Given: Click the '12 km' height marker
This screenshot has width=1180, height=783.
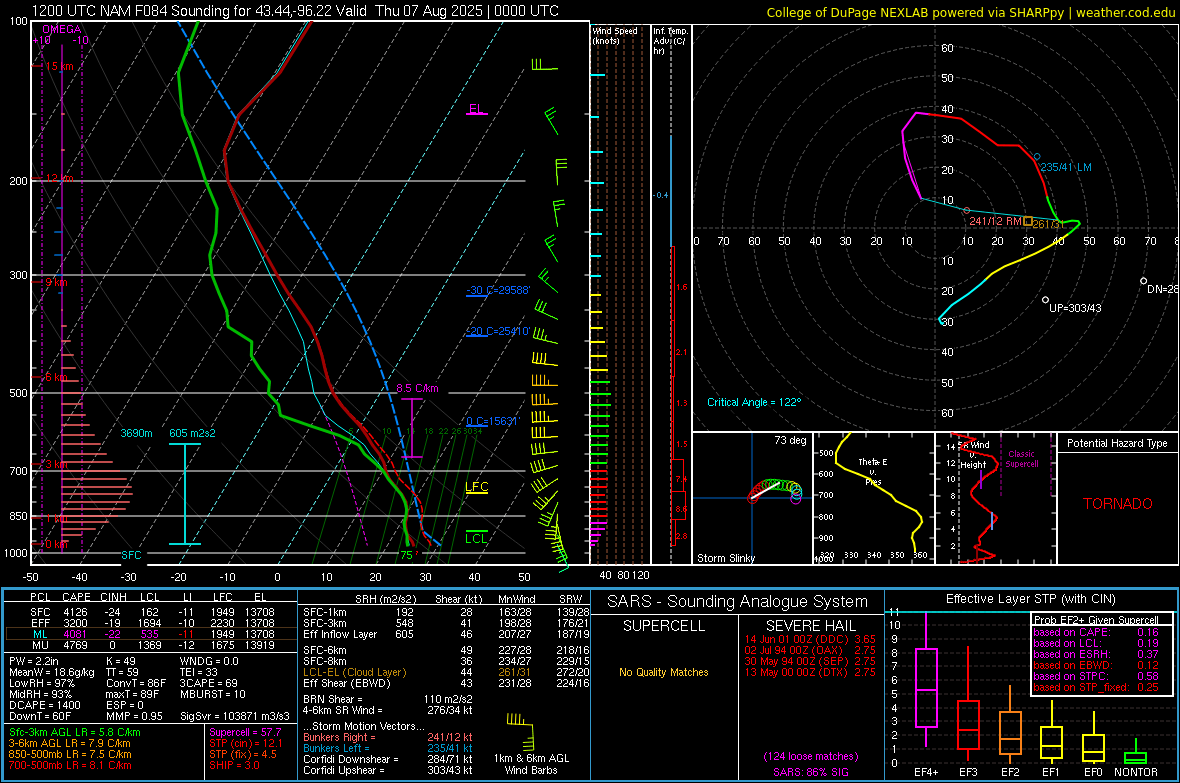Looking at the screenshot, I should click(59, 178).
